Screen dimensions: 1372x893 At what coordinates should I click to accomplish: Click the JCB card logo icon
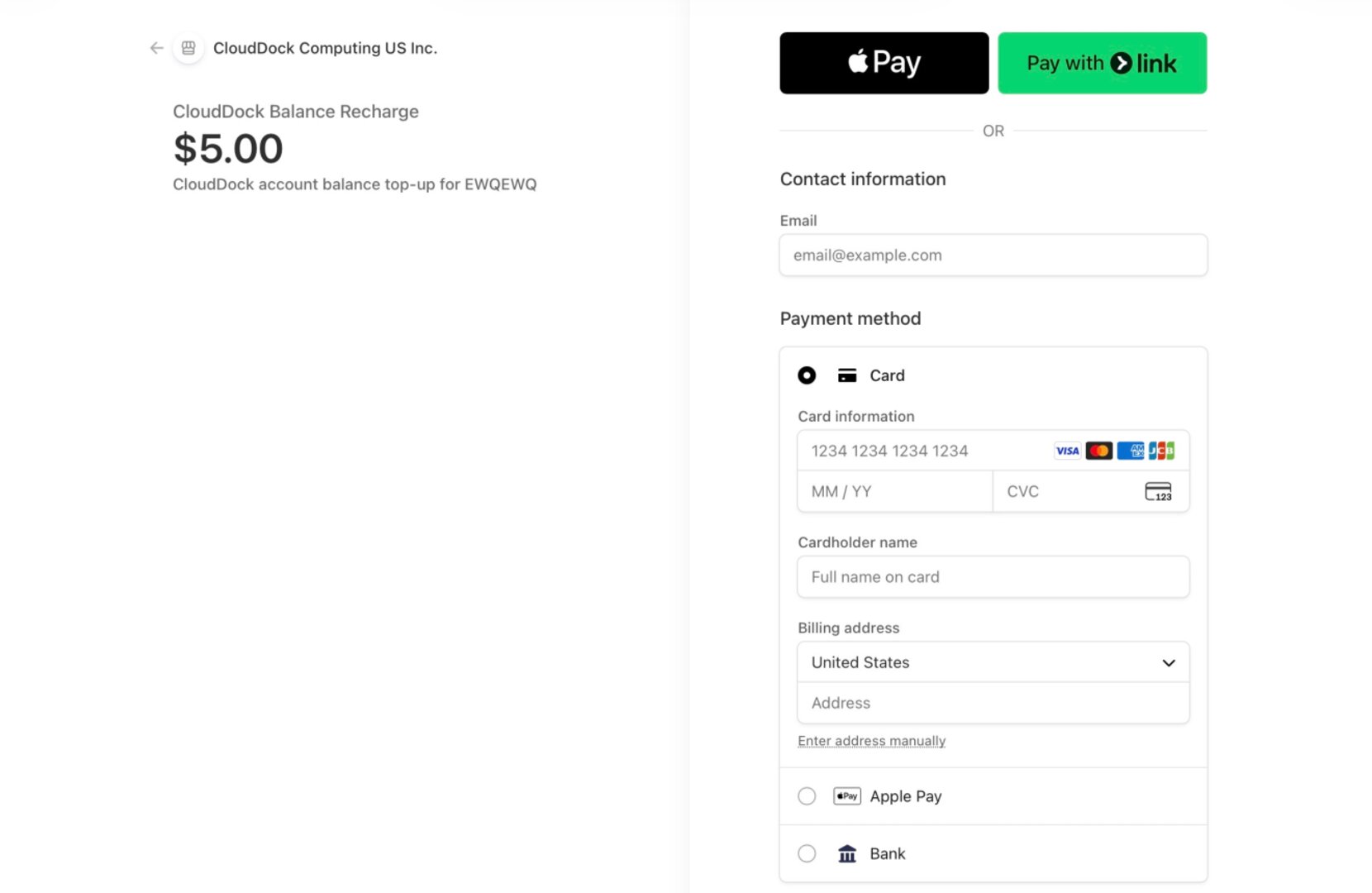coord(1161,451)
